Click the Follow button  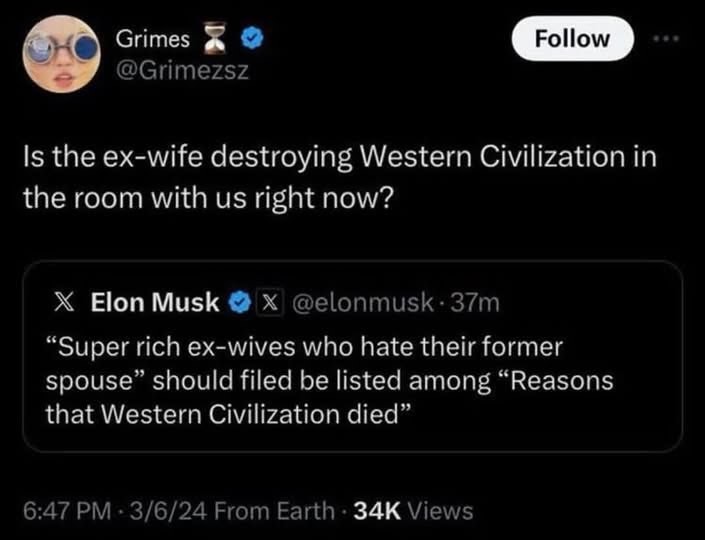pos(572,39)
